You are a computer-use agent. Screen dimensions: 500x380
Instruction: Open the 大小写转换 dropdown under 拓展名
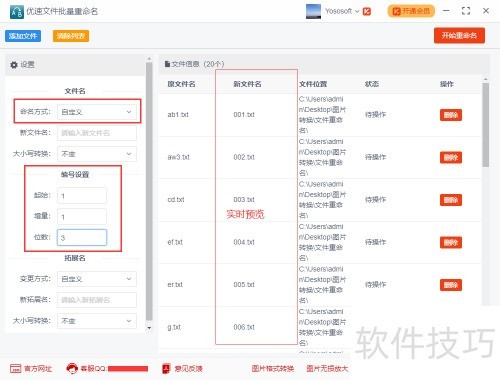tap(97, 321)
